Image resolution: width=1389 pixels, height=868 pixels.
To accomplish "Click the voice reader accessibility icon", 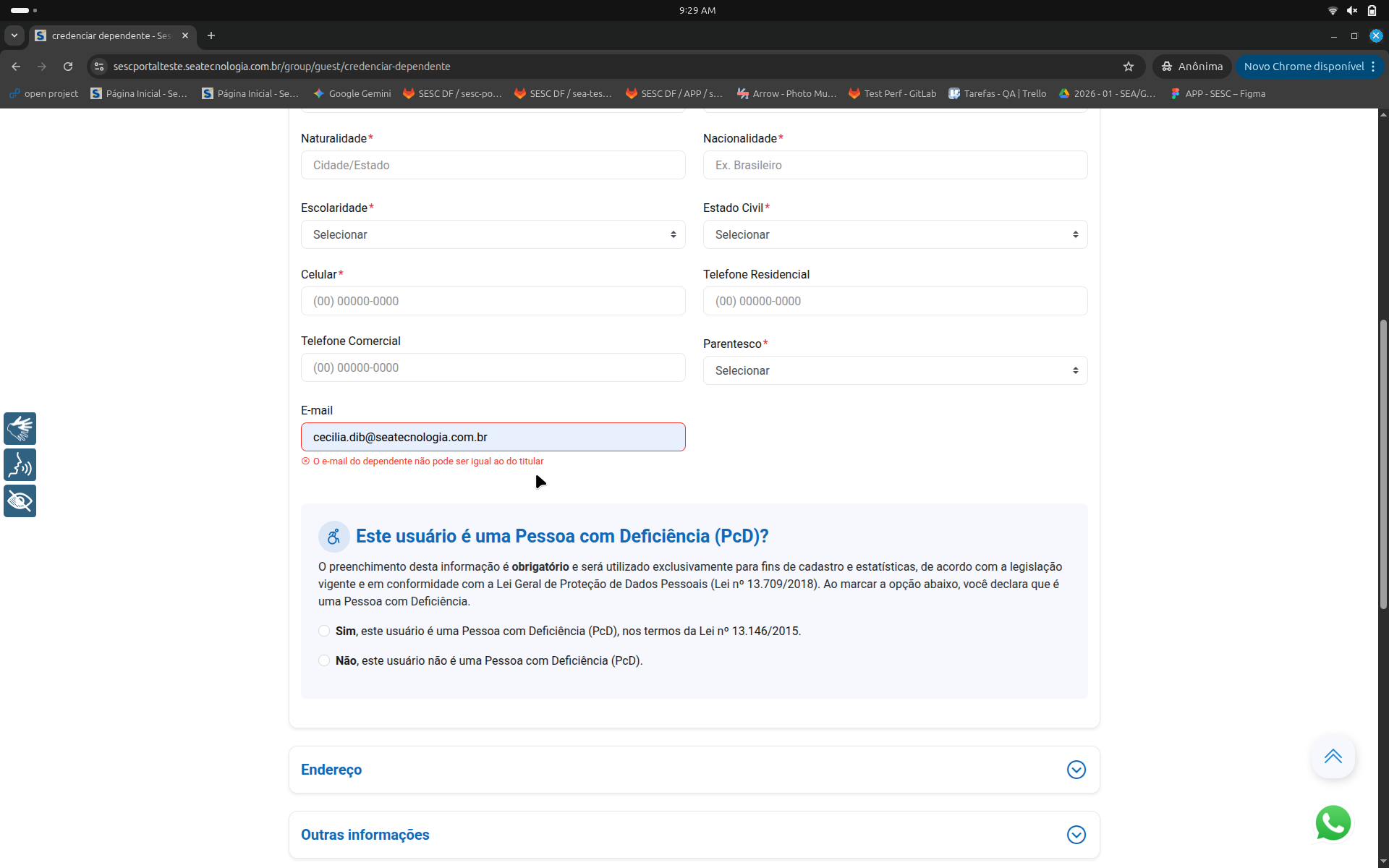I will (x=20, y=464).
